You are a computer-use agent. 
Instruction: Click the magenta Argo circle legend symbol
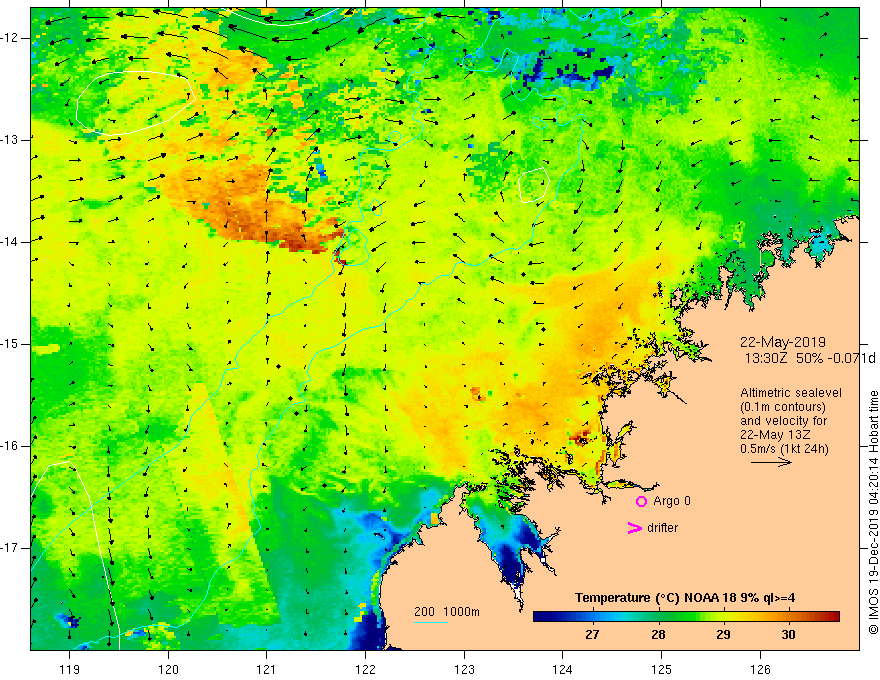tap(641, 501)
